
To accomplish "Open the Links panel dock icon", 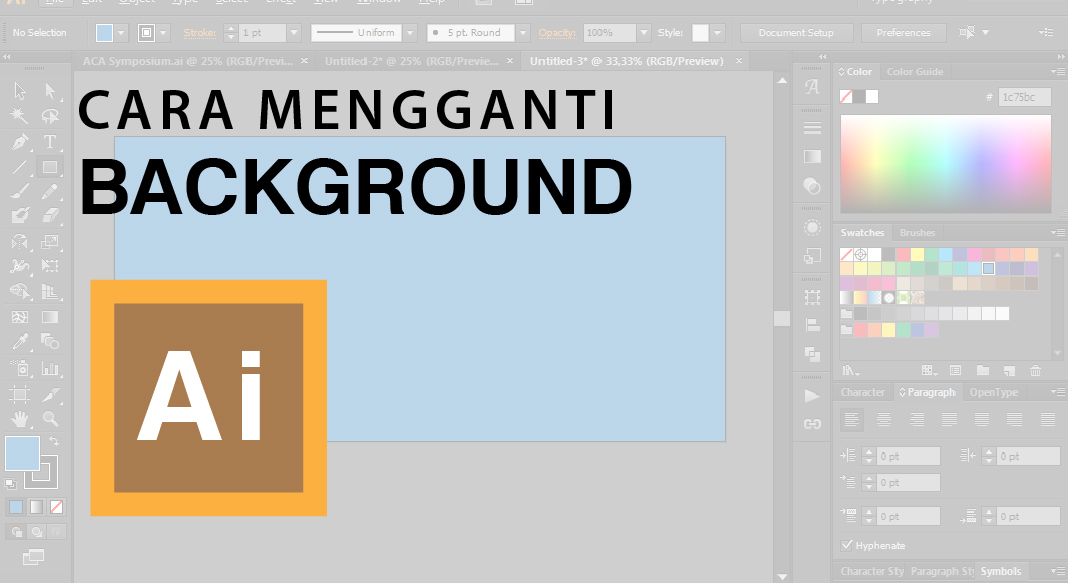I will click(x=812, y=424).
